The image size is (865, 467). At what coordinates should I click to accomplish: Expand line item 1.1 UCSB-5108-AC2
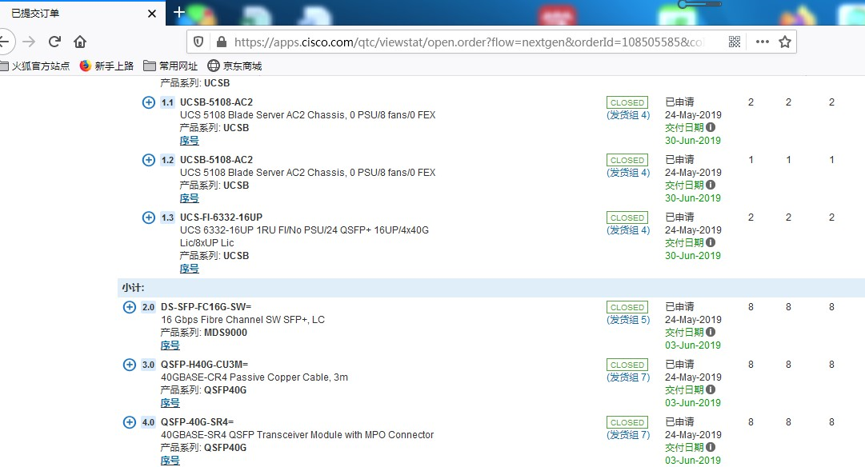148,103
